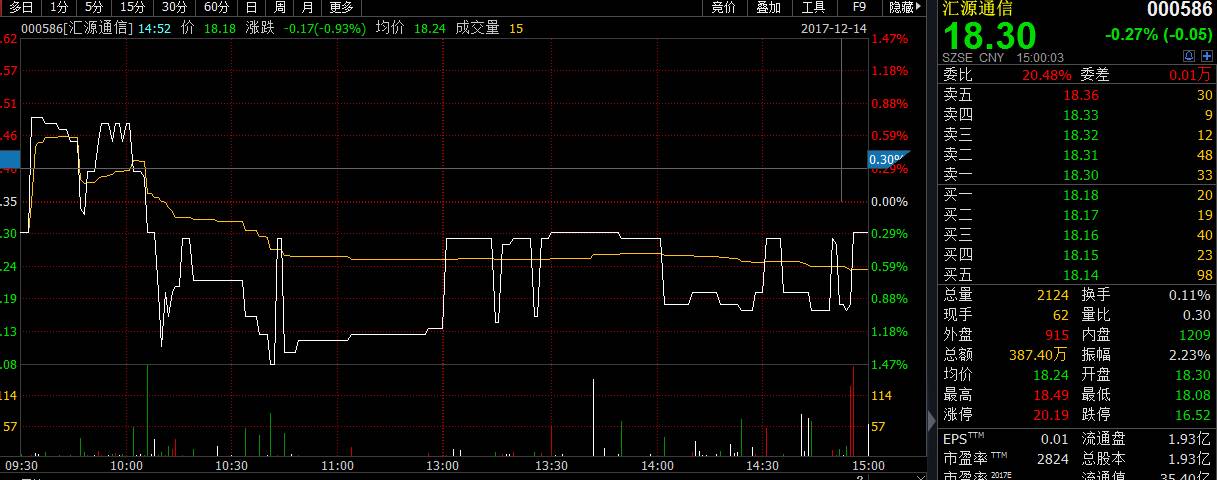Switch to the 周 weekly chart
The image size is (1217, 480).
pyautogui.click(x=280, y=7)
